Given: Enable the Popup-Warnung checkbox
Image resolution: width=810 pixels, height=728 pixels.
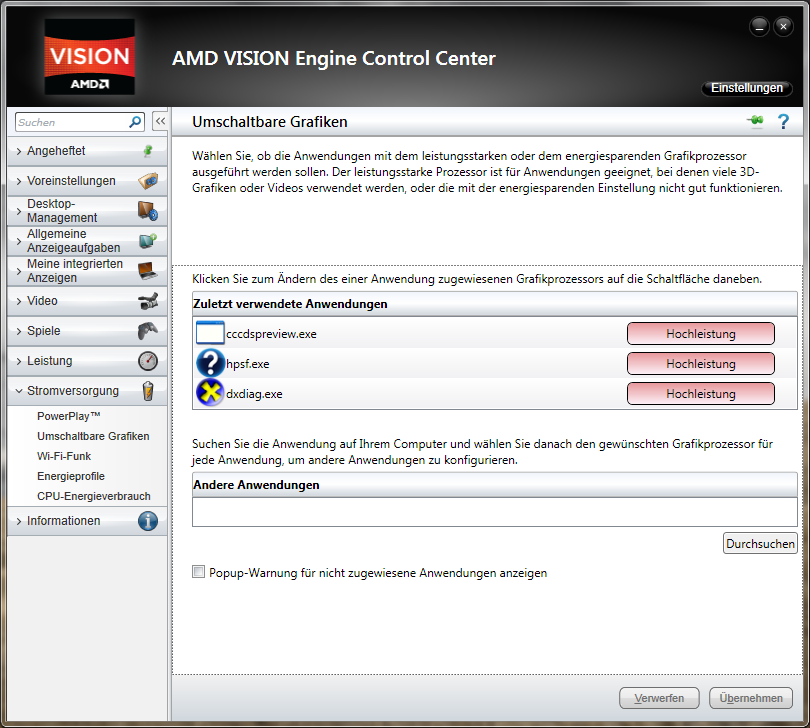Looking at the screenshot, I should pos(198,572).
